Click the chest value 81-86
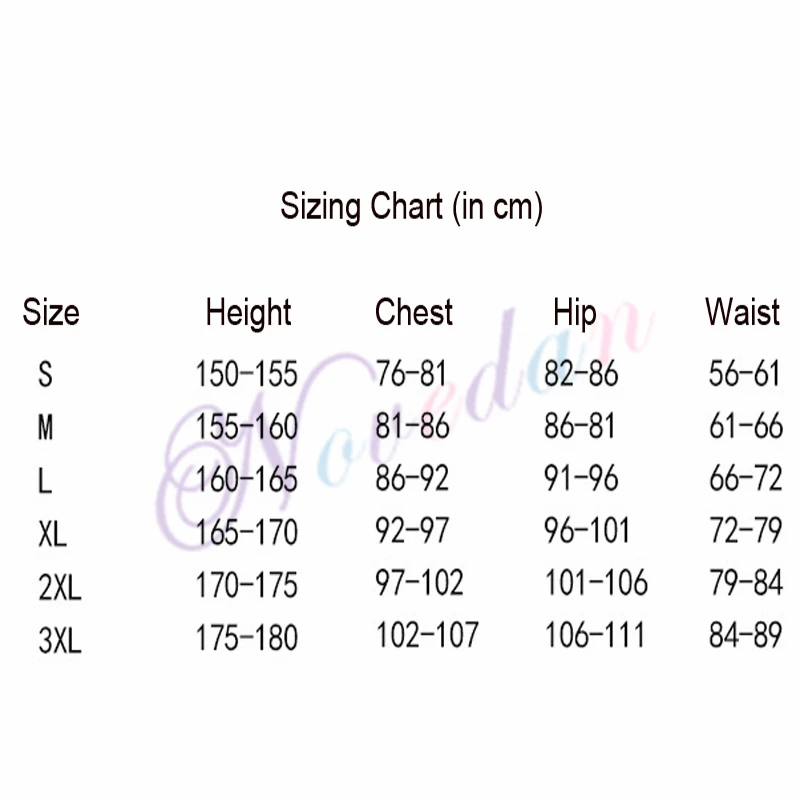This screenshot has height=800, width=800. [413, 427]
